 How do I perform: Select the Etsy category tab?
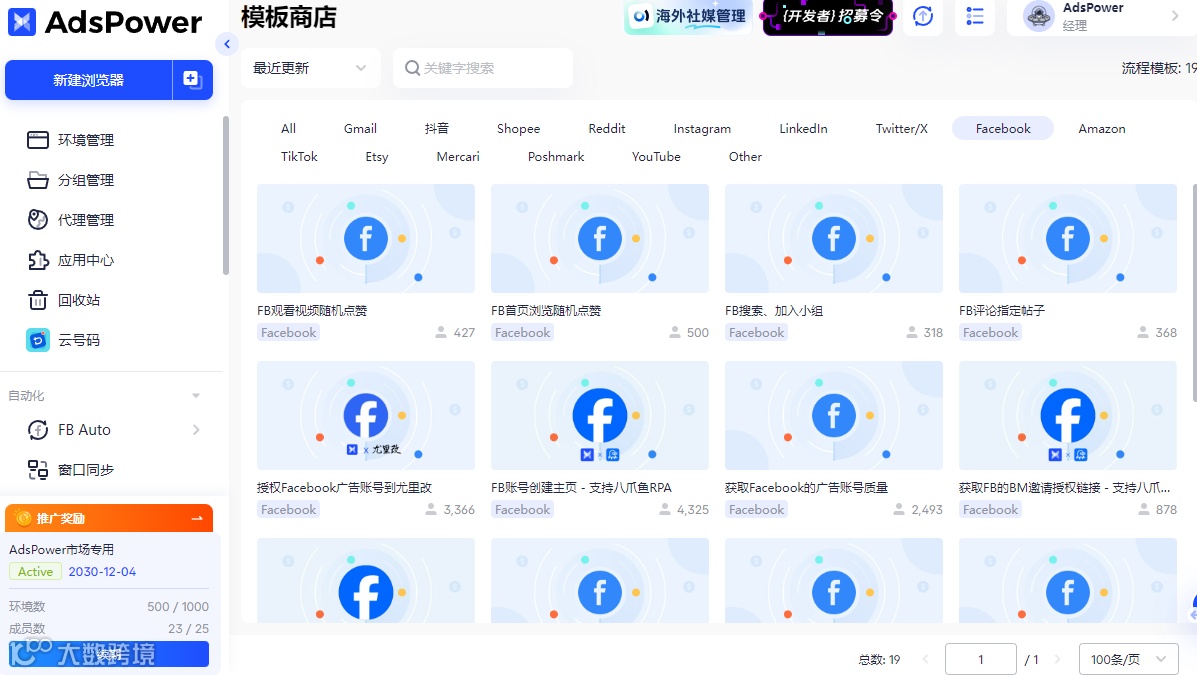click(x=377, y=157)
